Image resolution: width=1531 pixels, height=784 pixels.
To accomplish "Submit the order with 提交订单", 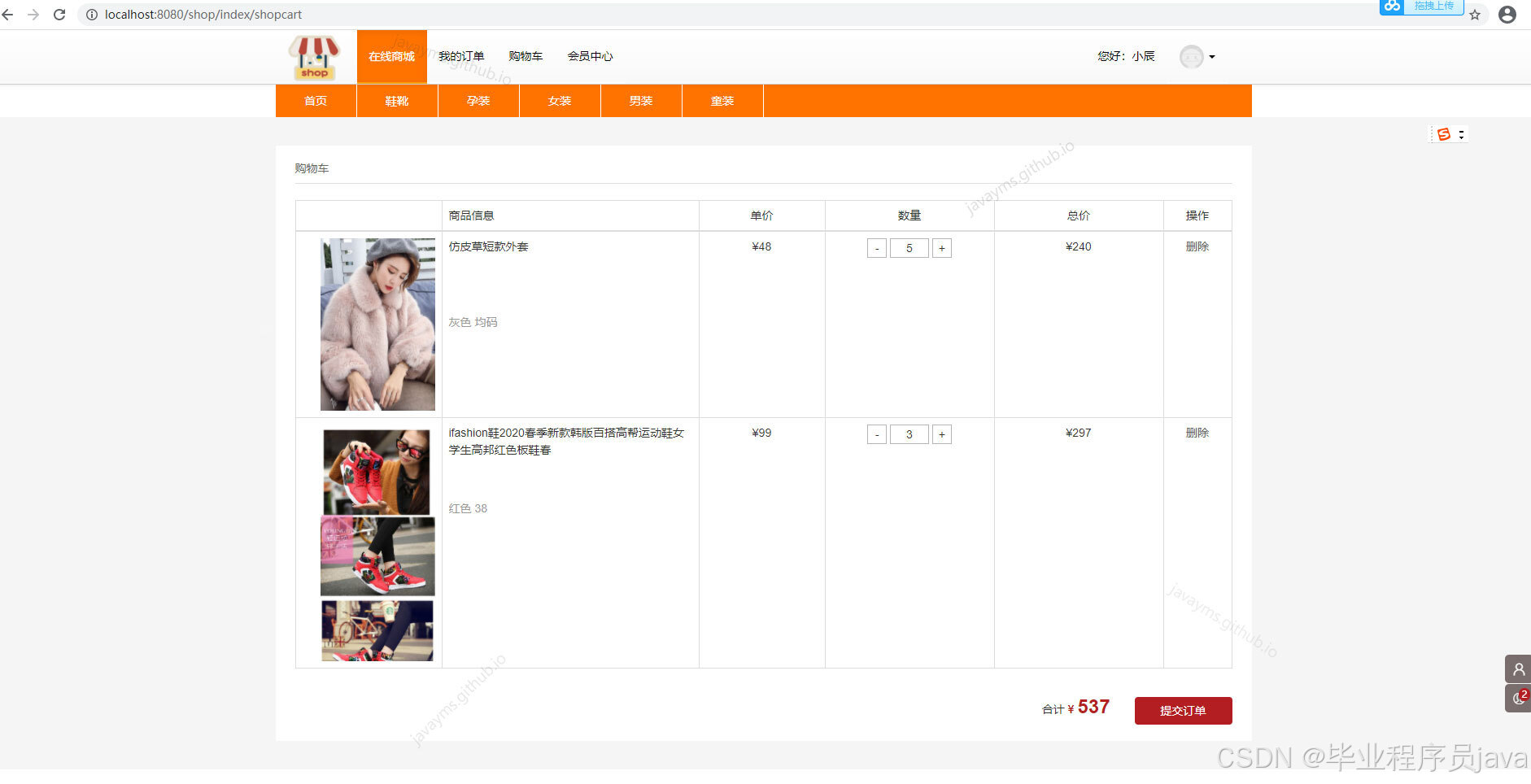I will tap(1183, 711).
